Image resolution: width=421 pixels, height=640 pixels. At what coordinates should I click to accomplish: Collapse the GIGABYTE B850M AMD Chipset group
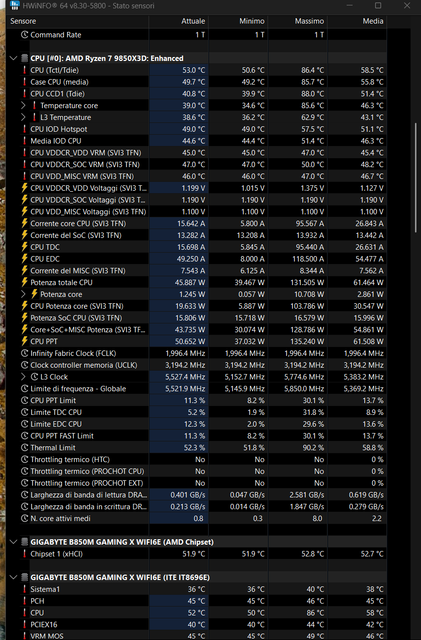tap(13, 542)
